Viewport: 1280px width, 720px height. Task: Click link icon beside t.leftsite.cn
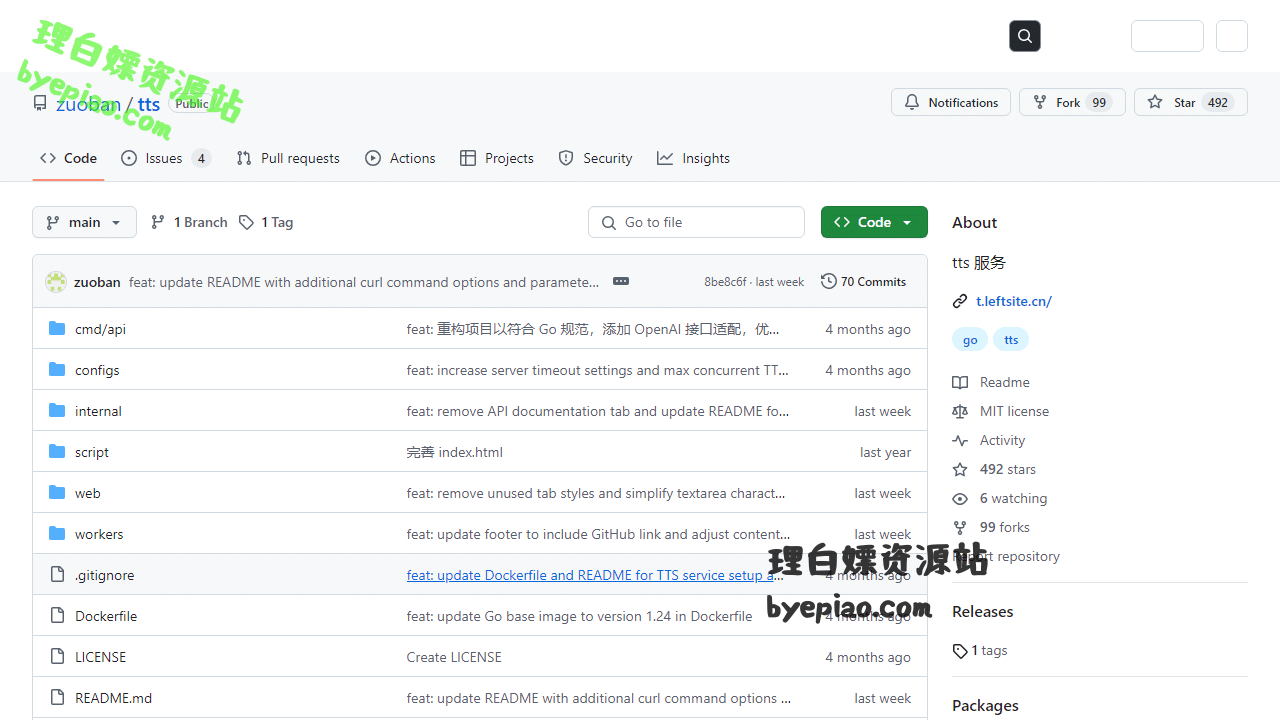pyautogui.click(x=960, y=301)
